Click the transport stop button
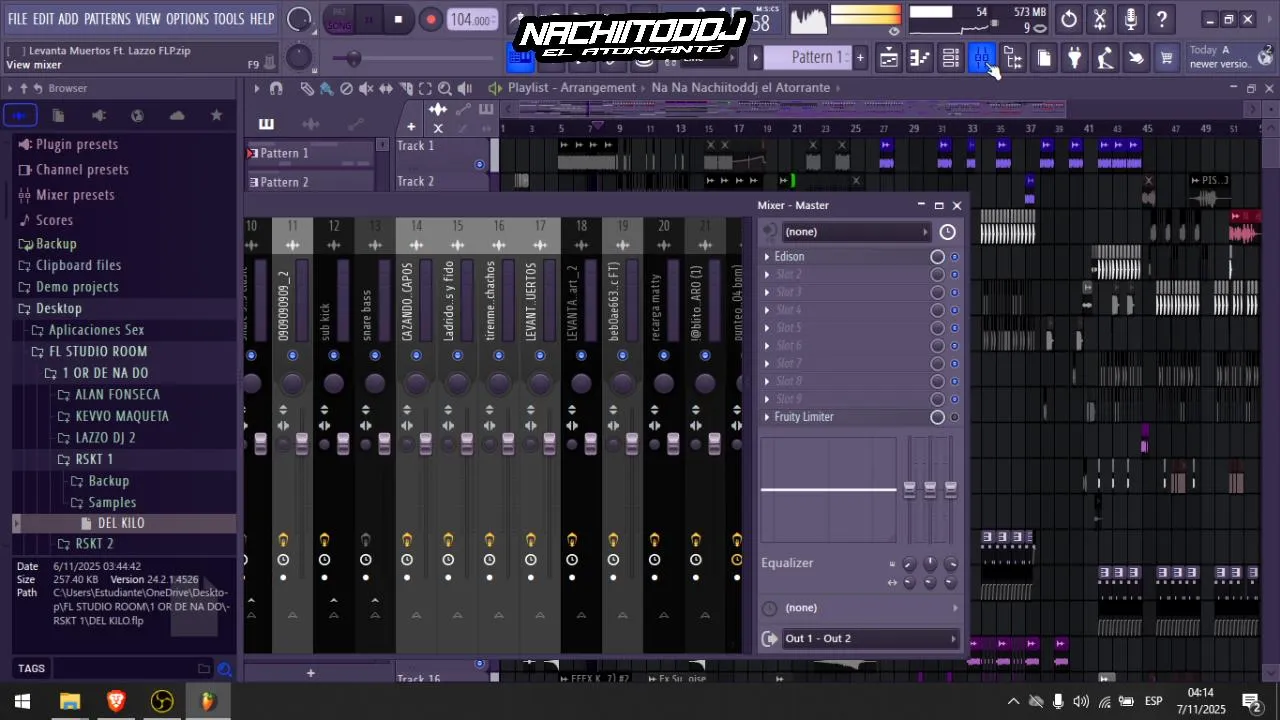The width and height of the screenshot is (1280, 720). tap(398, 19)
